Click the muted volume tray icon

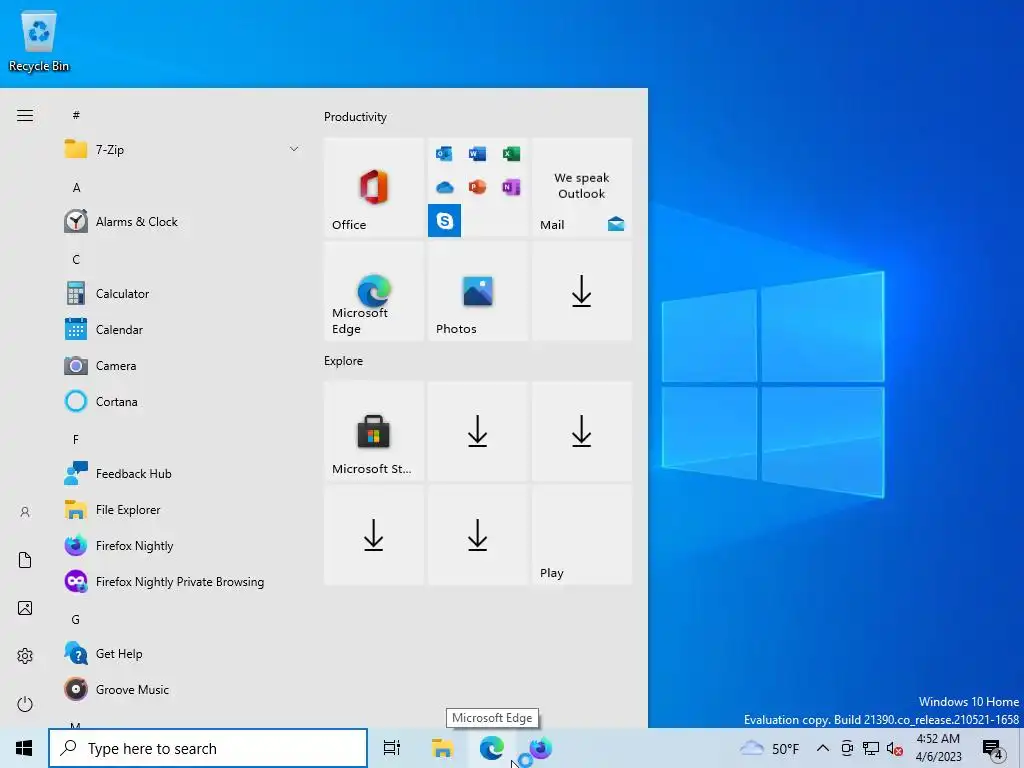pos(895,748)
